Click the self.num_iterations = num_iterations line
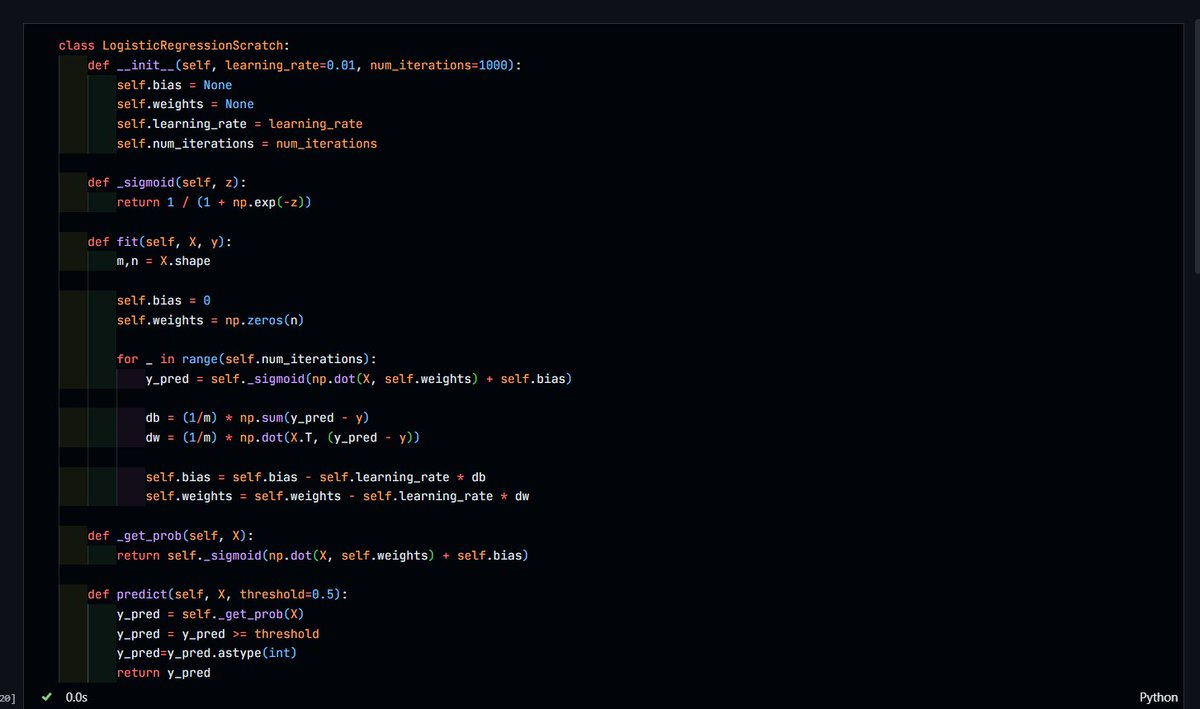The width and height of the screenshot is (1200, 709). pyautogui.click(x=247, y=143)
